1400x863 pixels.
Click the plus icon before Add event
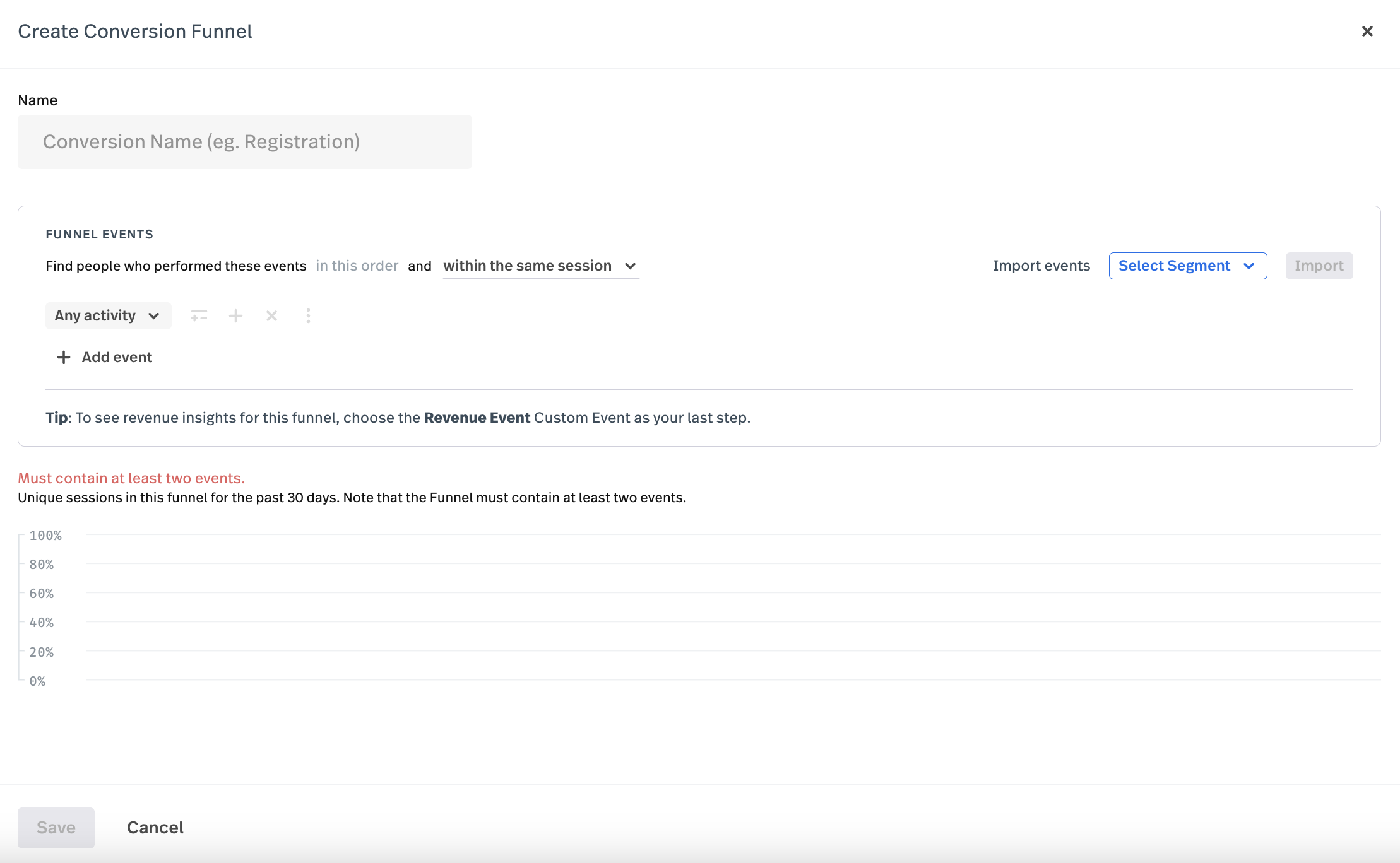tap(63, 357)
